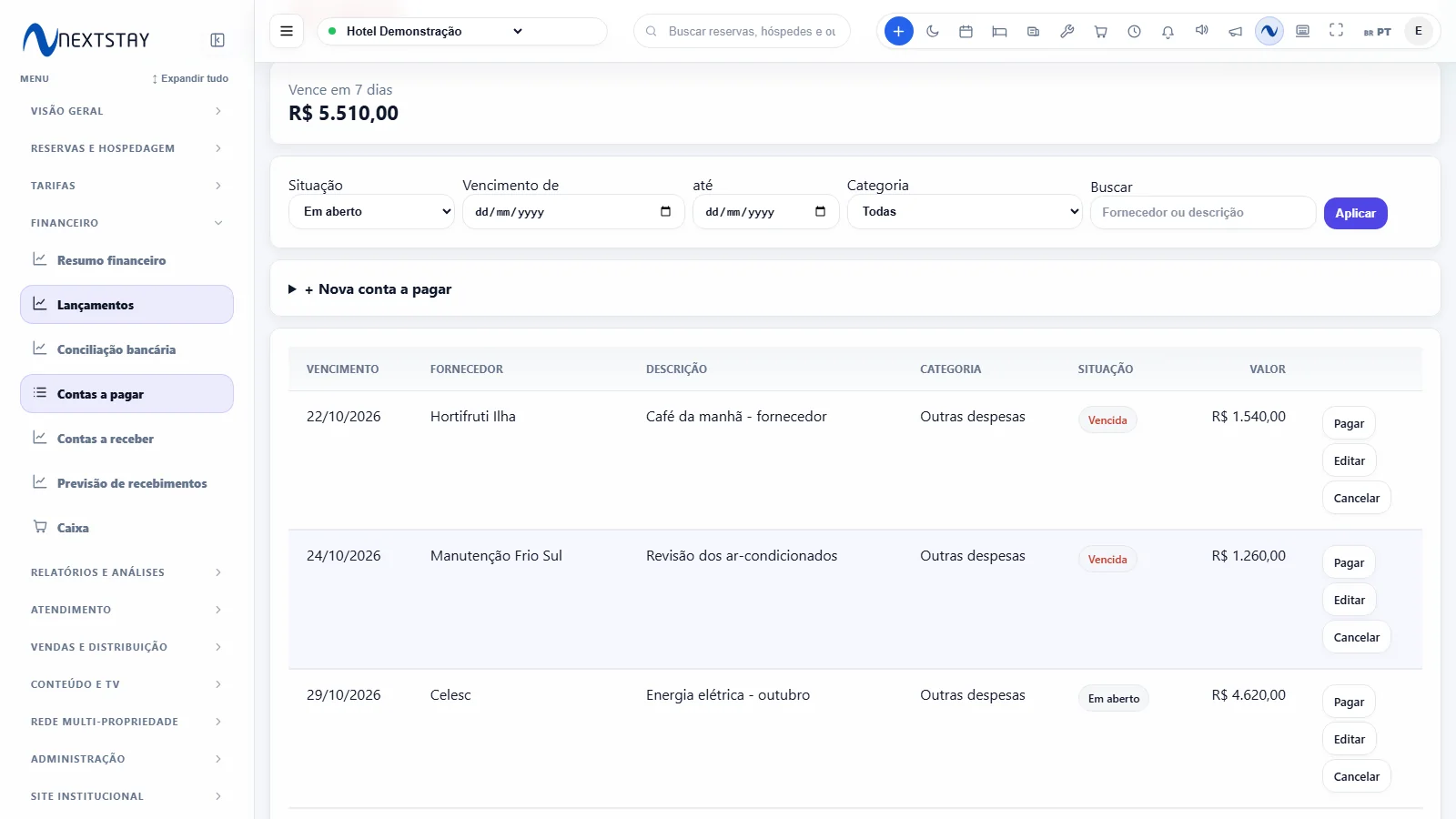
Task: Click Pagar for the Hortifruti Ilha bill
Action: click(x=1349, y=424)
